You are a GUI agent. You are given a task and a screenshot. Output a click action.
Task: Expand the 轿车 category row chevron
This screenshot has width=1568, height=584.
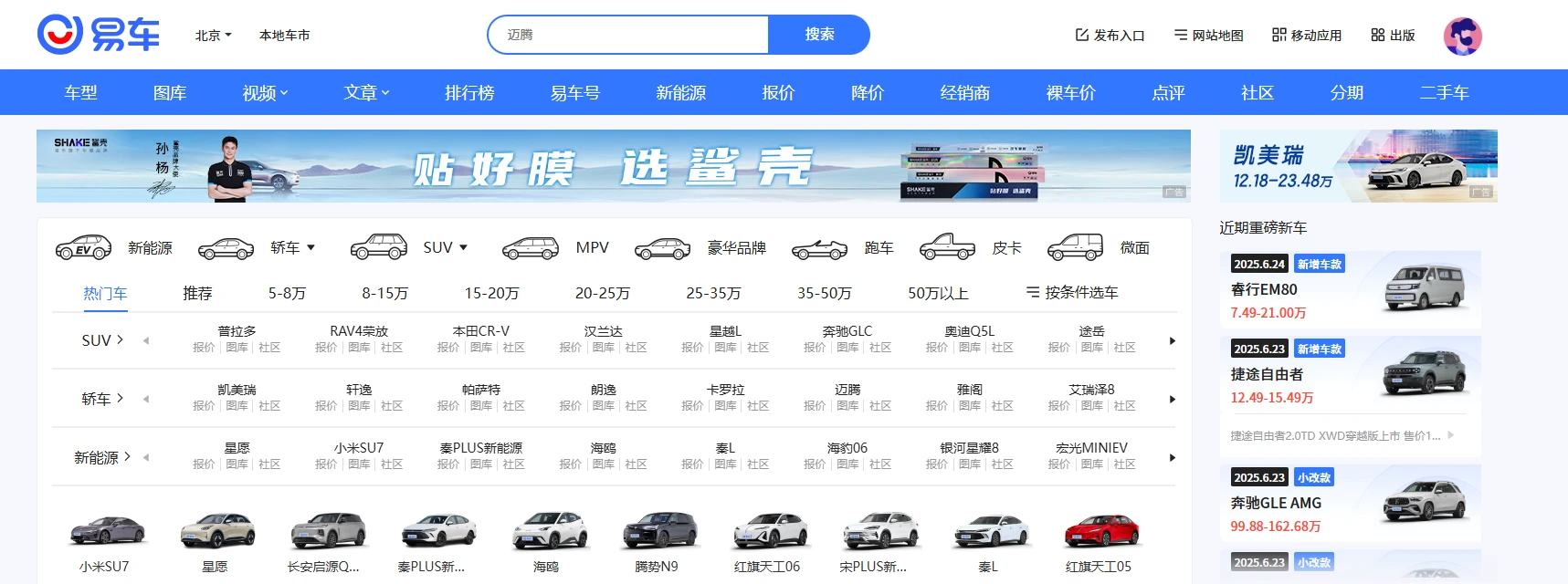120,398
